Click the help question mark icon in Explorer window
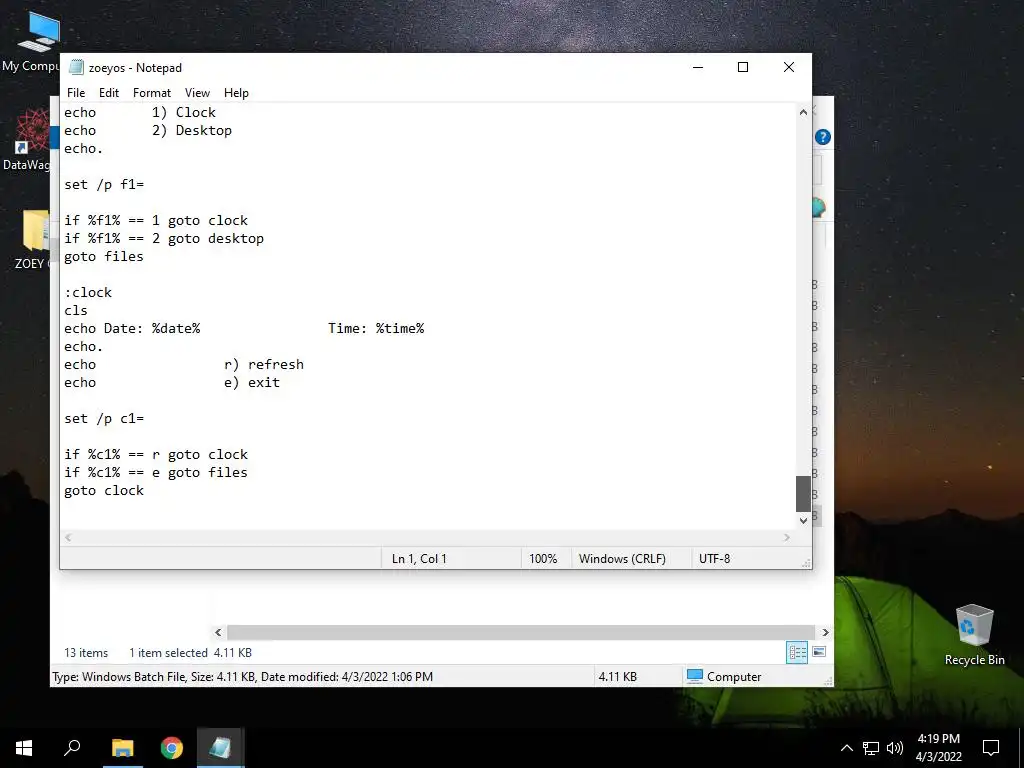 coord(823,137)
